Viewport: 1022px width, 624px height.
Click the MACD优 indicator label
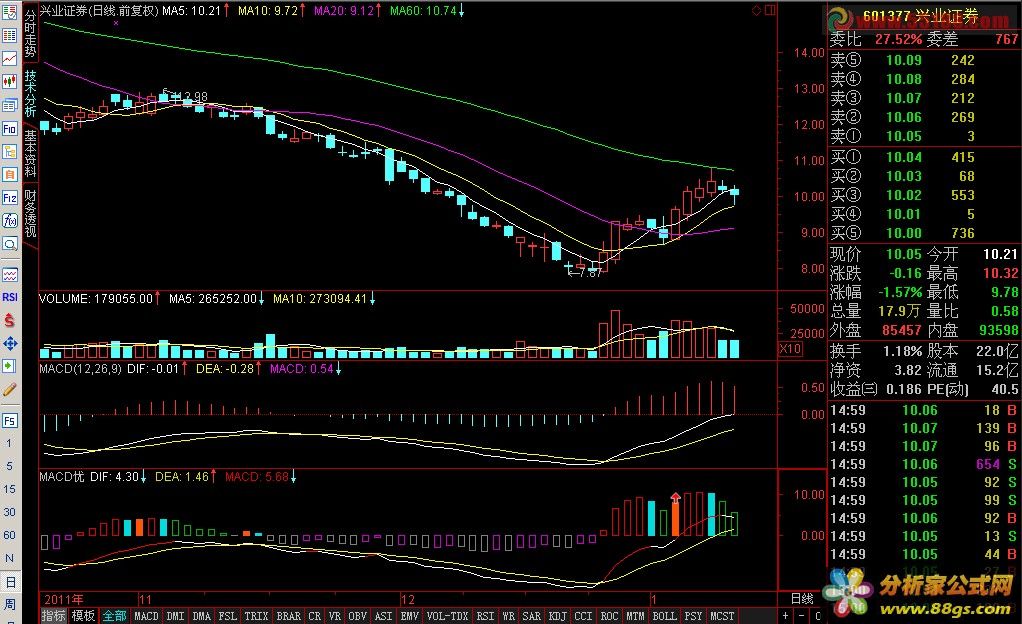62,477
